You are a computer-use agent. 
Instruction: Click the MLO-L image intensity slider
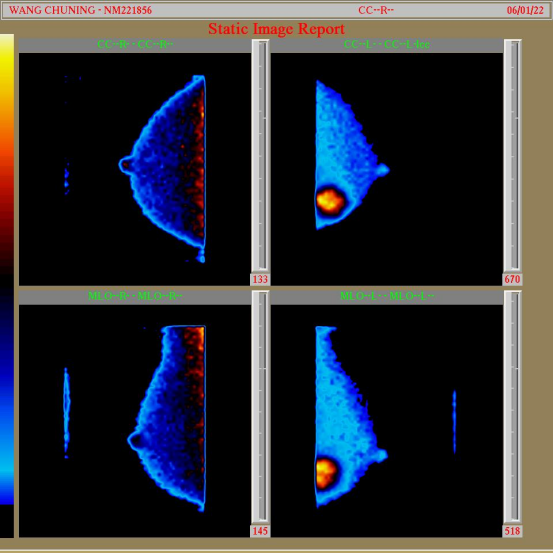click(x=512, y=407)
